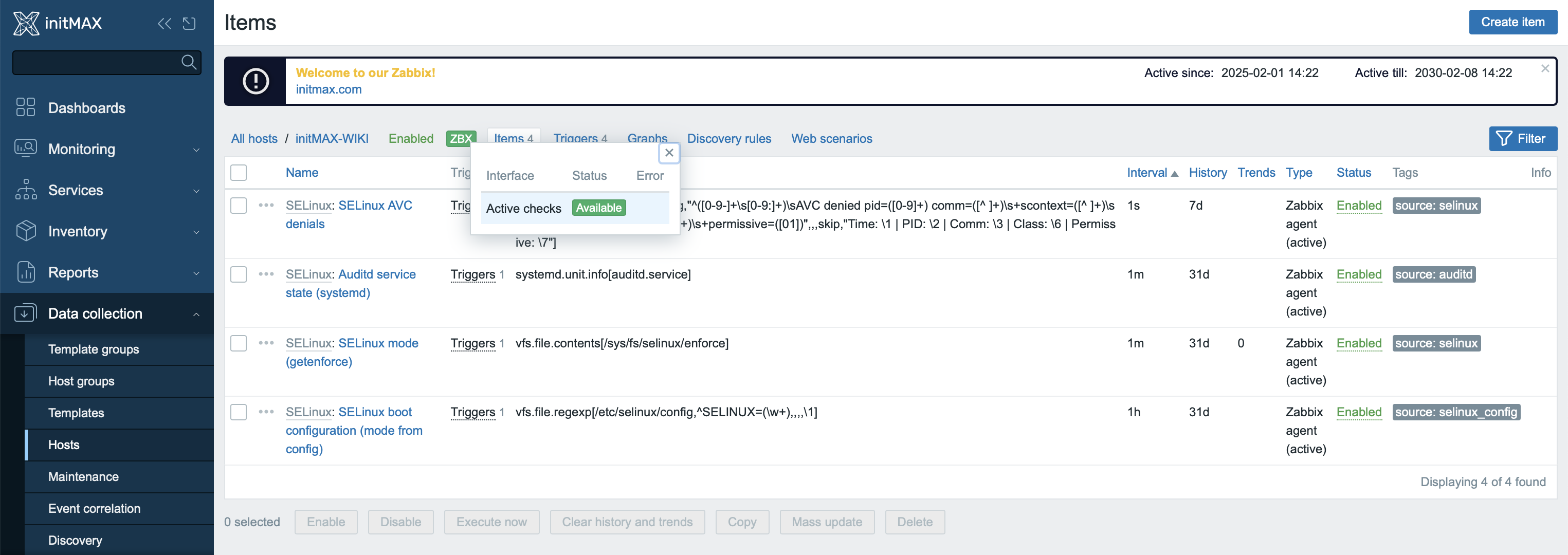1568x555 pixels.
Task: Click the sidebar compact view icon
Action: click(x=189, y=24)
